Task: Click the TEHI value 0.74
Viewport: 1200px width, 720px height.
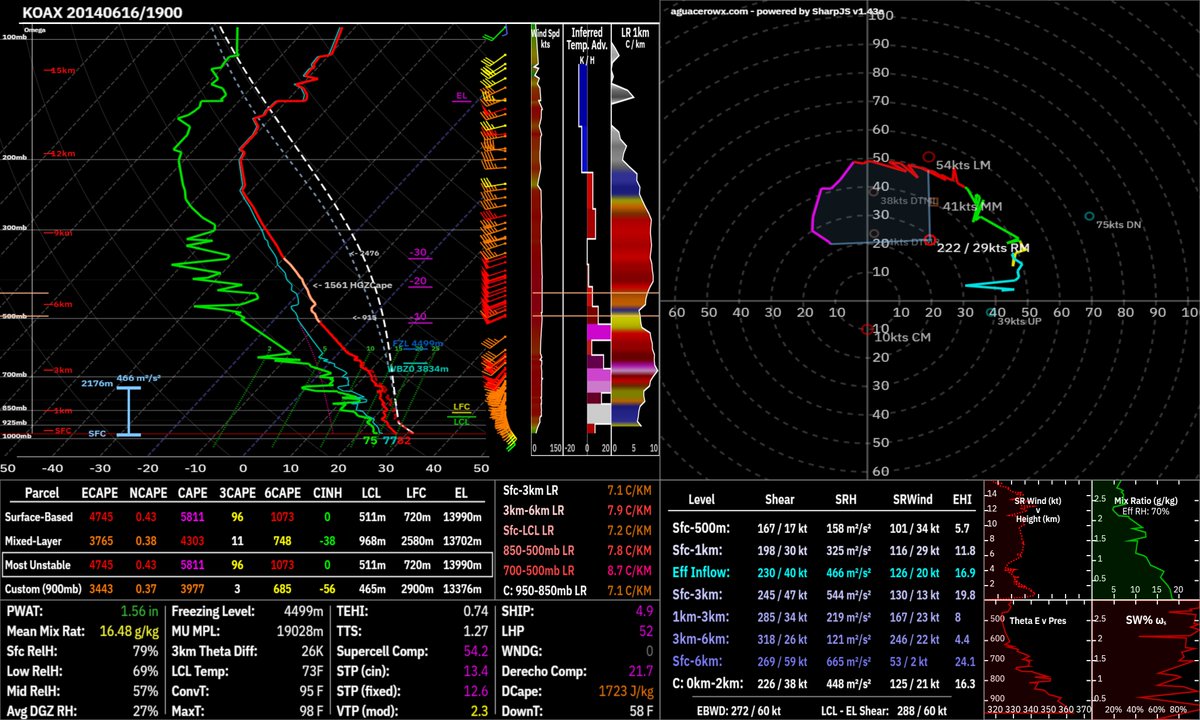Action: (x=475, y=611)
